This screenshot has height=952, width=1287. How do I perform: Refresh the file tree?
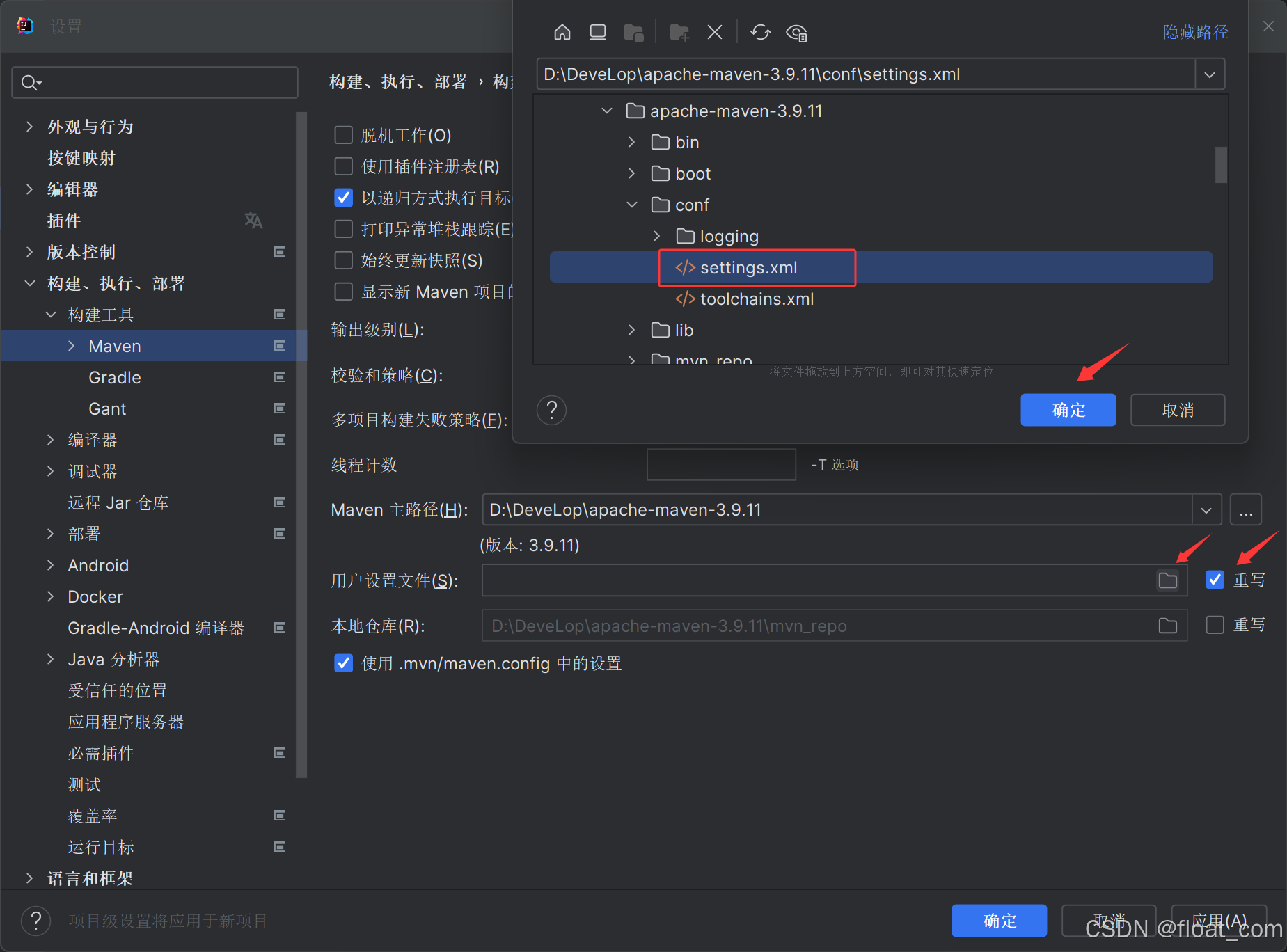pyautogui.click(x=761, y=33)
